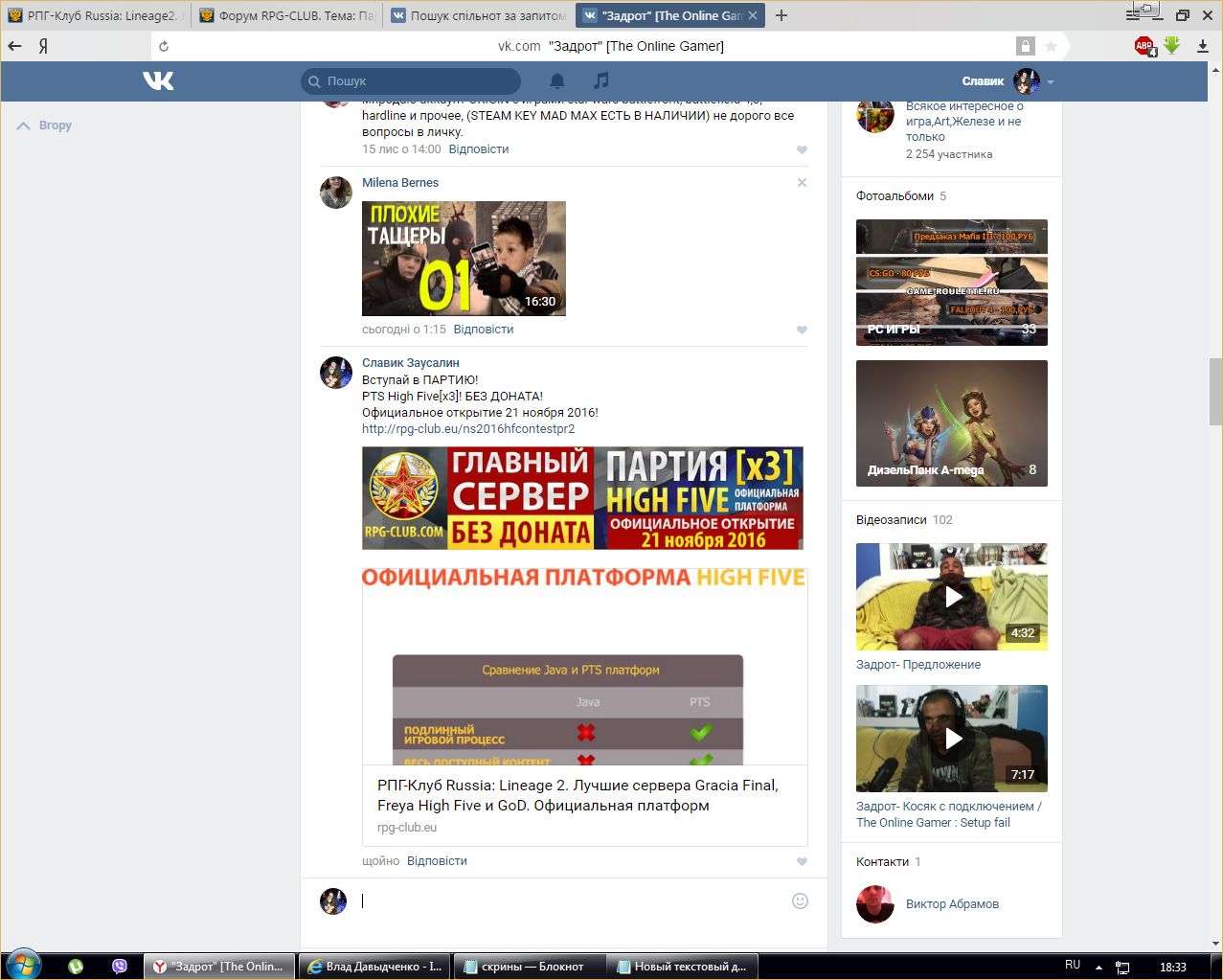The height and width of the screenshot is (980, 1223).
Task: Open the 'ДизельПанк A-mega' photo album
Action: [952, 423]
